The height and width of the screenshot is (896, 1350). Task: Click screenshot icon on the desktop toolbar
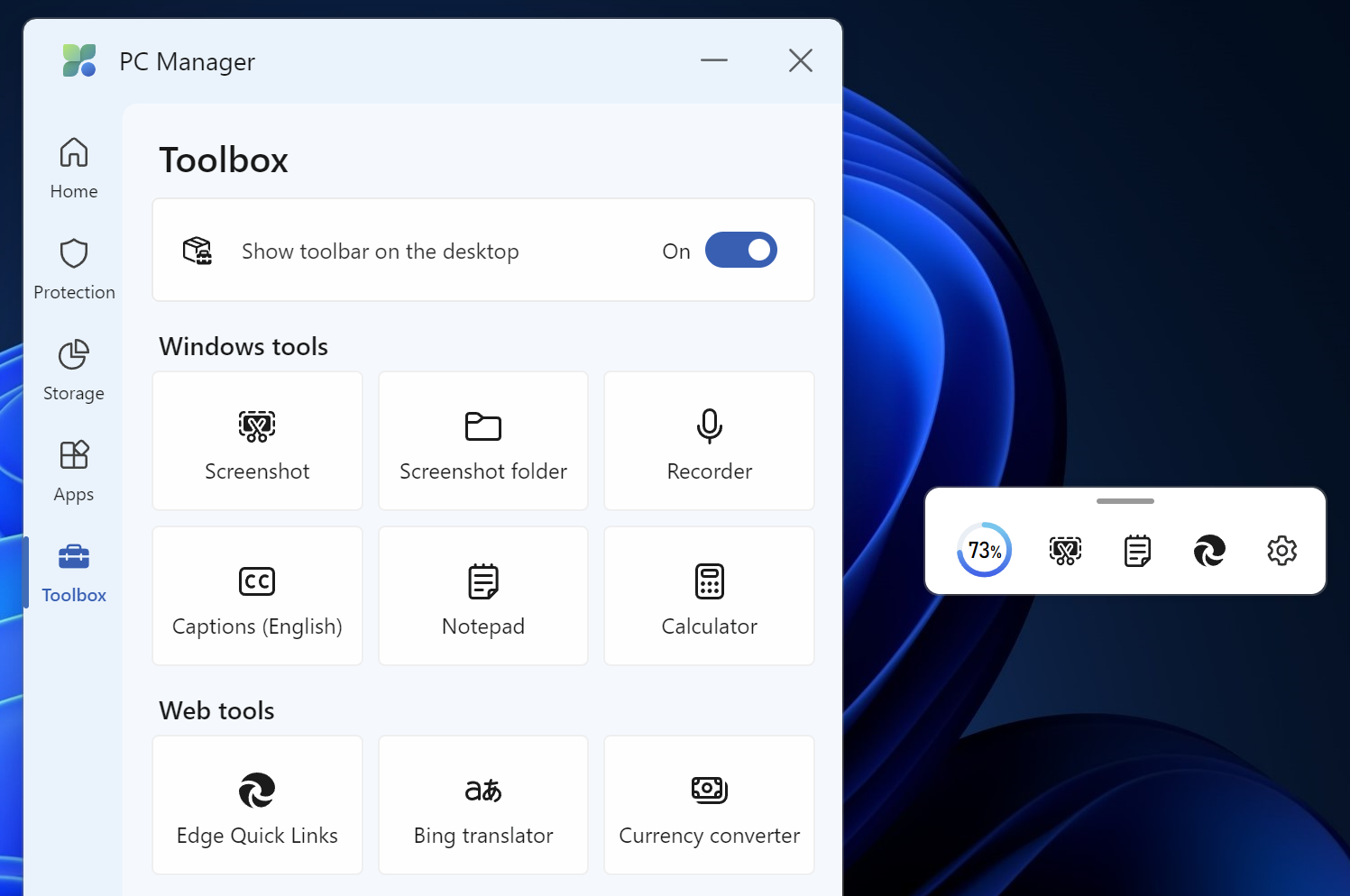point(1065,550)
